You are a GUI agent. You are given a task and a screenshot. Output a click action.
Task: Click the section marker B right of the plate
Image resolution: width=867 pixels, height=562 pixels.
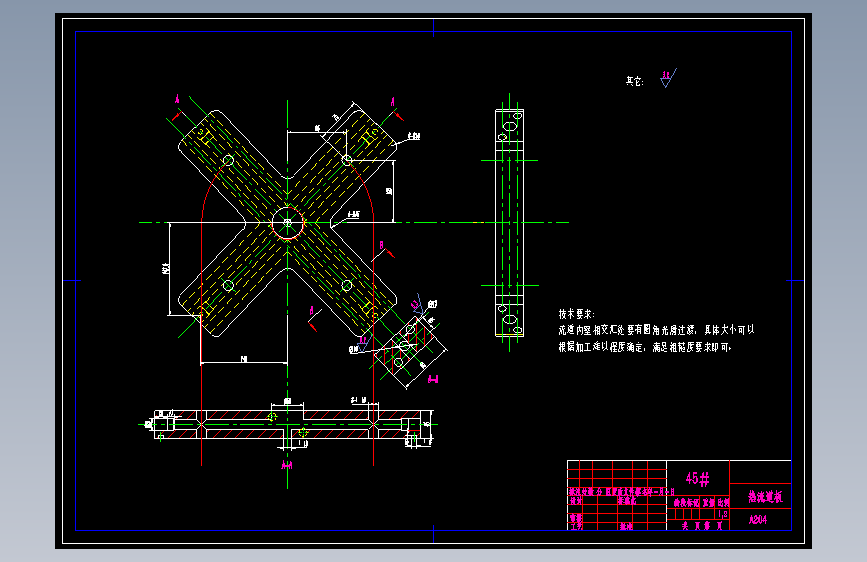[382, 245]
